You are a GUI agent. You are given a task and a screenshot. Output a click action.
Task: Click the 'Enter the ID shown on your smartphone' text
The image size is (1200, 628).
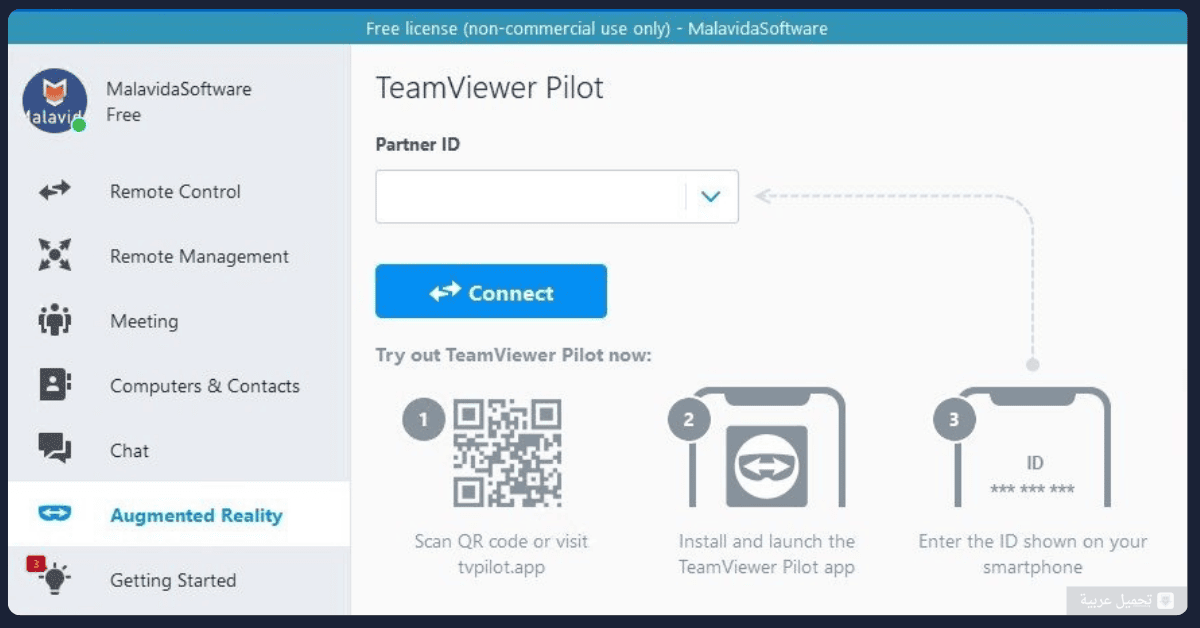tap(1033, 554)
